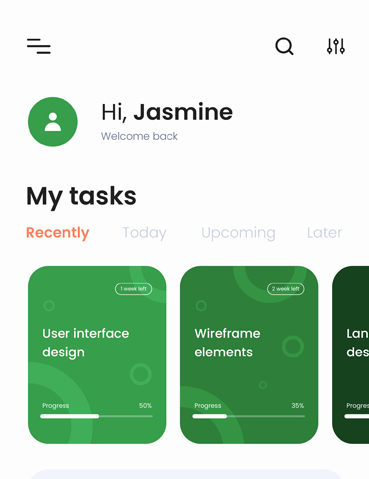Screen dimensions: 369x479
Task: Click the Welcome back subtitle
Action: [139, 136]
